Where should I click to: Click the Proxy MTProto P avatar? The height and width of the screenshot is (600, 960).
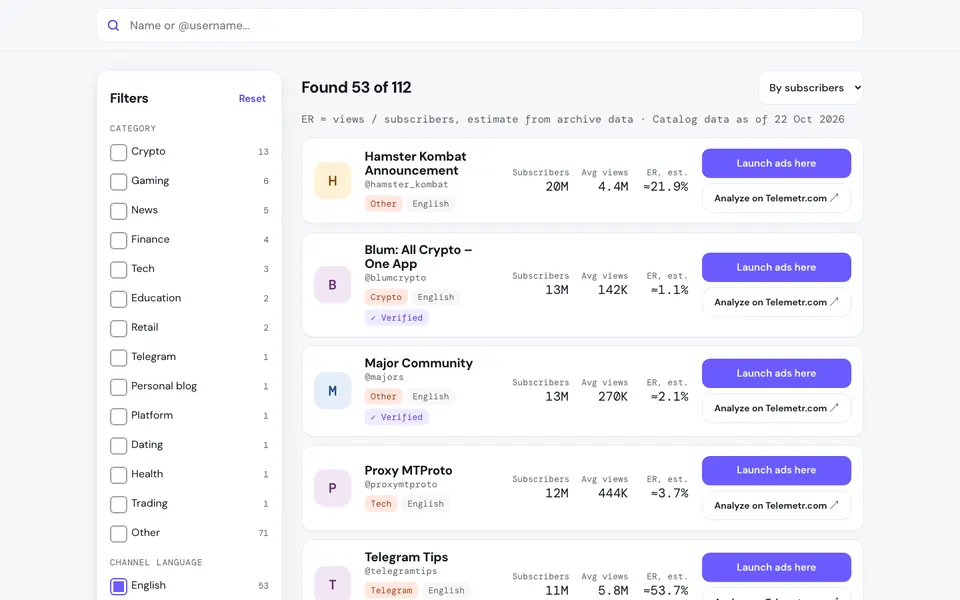tap(332, 488)
